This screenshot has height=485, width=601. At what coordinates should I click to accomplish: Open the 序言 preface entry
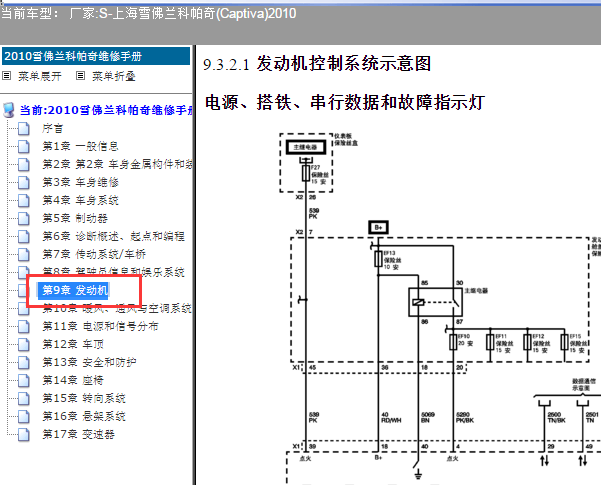point(53,128)
